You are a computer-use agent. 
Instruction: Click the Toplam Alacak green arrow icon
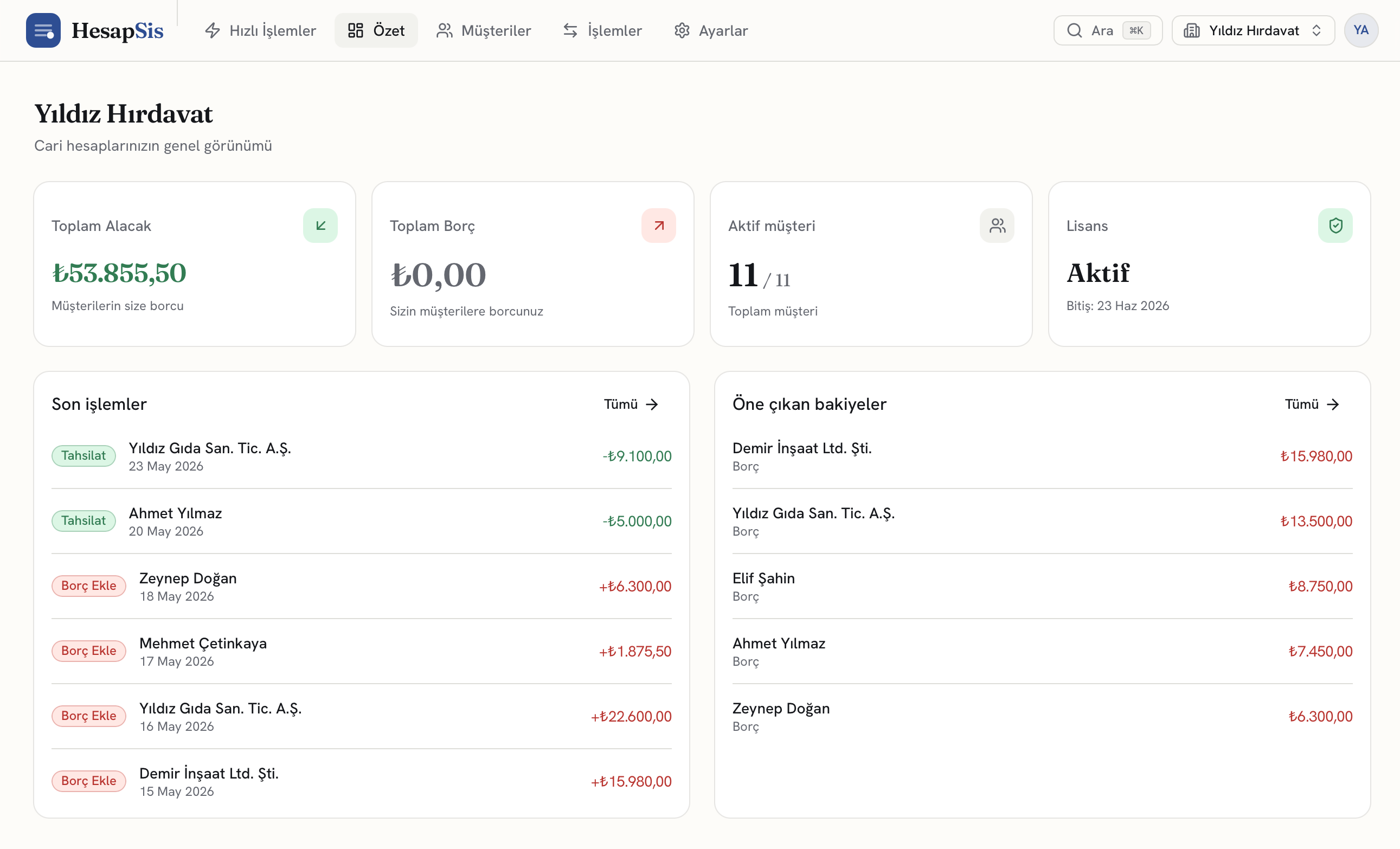[x=320, y=226]
